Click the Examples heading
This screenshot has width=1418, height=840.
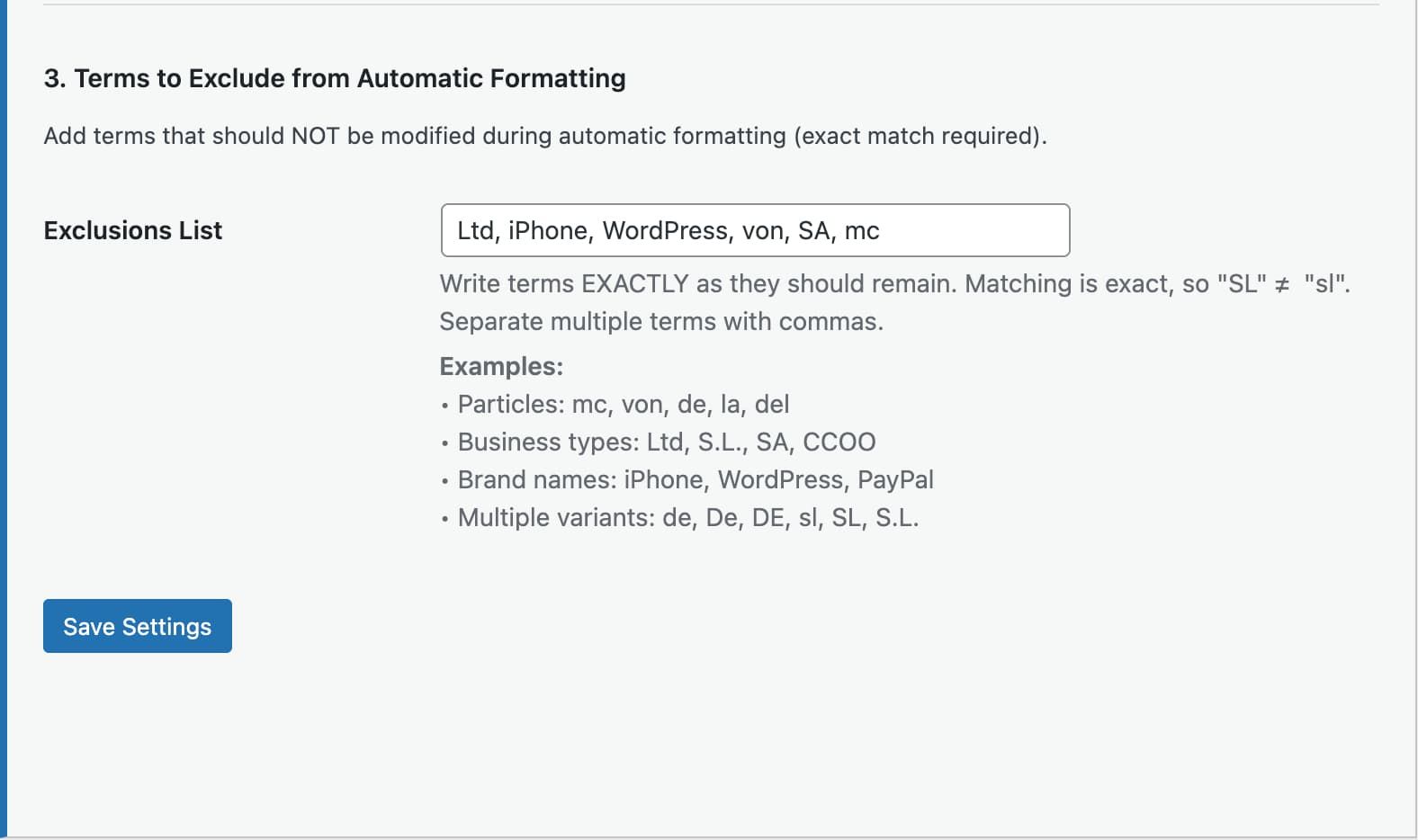pos(500,366)
